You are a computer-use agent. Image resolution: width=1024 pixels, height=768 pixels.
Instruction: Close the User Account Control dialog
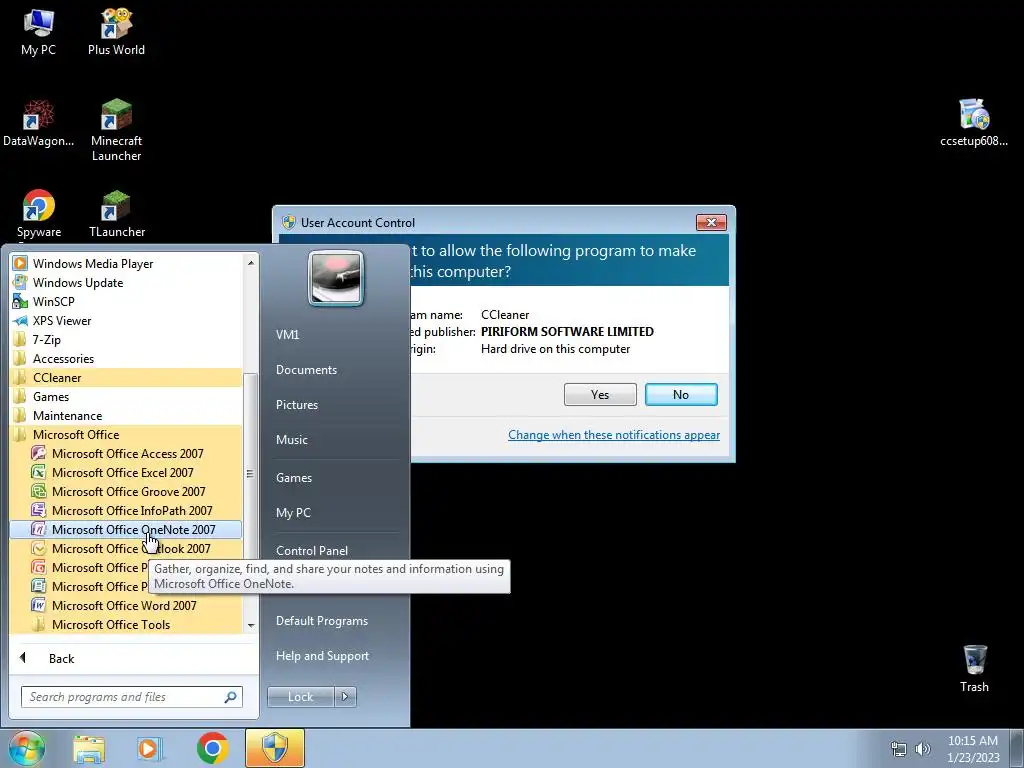click(711, 222)
